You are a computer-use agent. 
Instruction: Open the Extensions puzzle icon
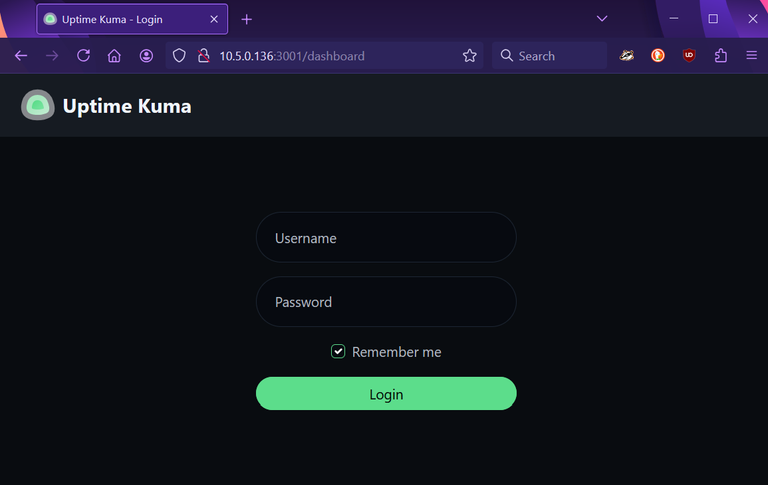[x=720, y=56]
